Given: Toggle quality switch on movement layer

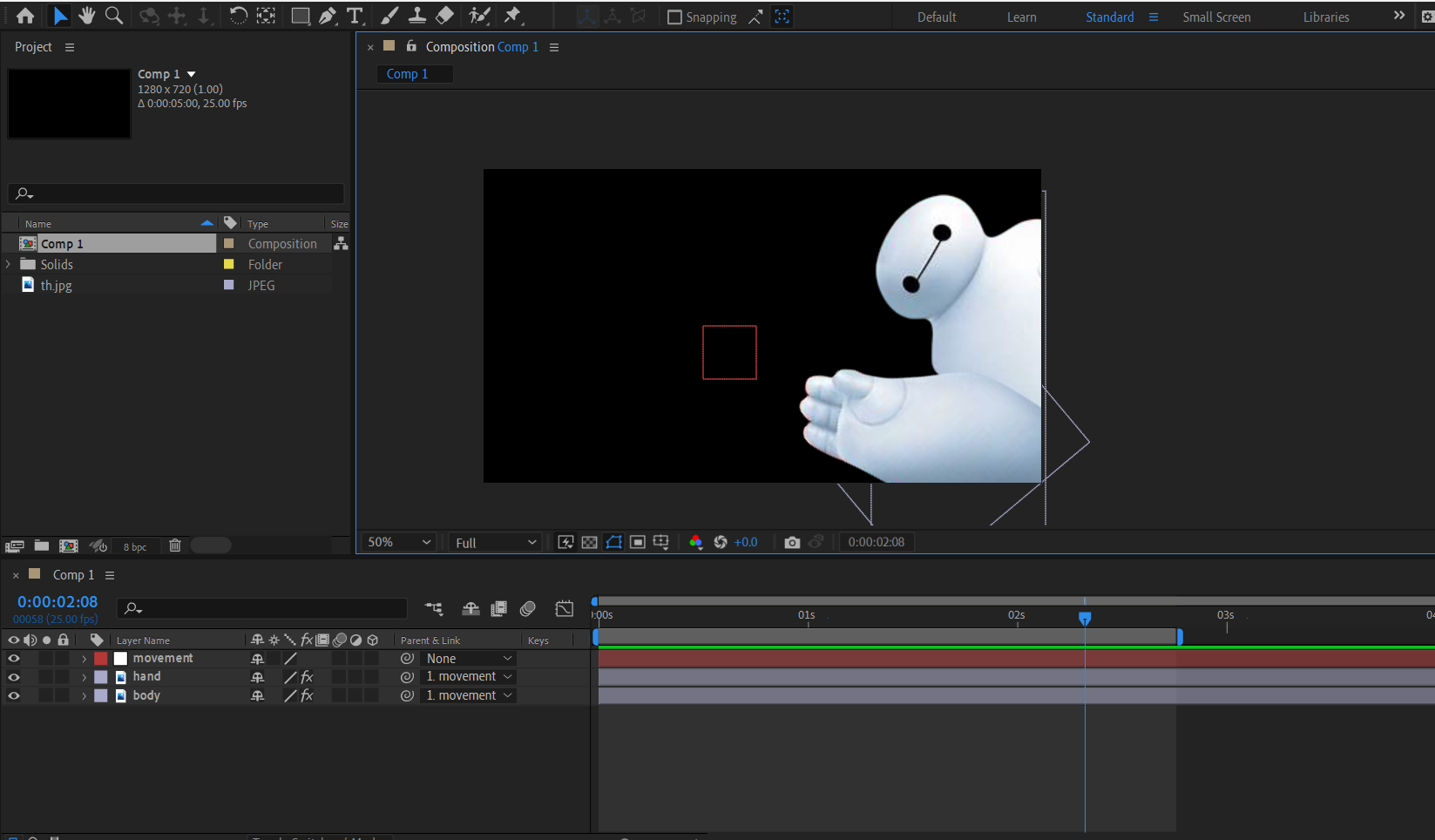Looking at the screenshot, I should pyautogui.click(x=290, y=659).
